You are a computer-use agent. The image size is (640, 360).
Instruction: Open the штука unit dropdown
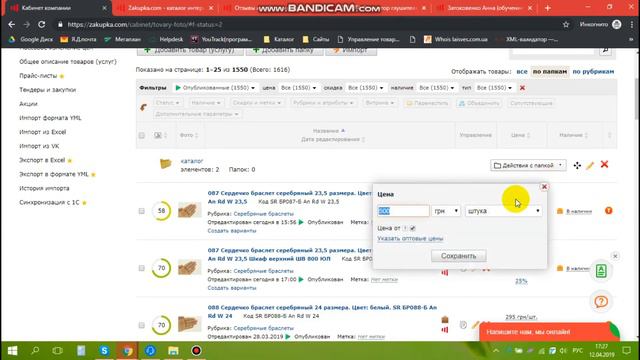point(504,211)
